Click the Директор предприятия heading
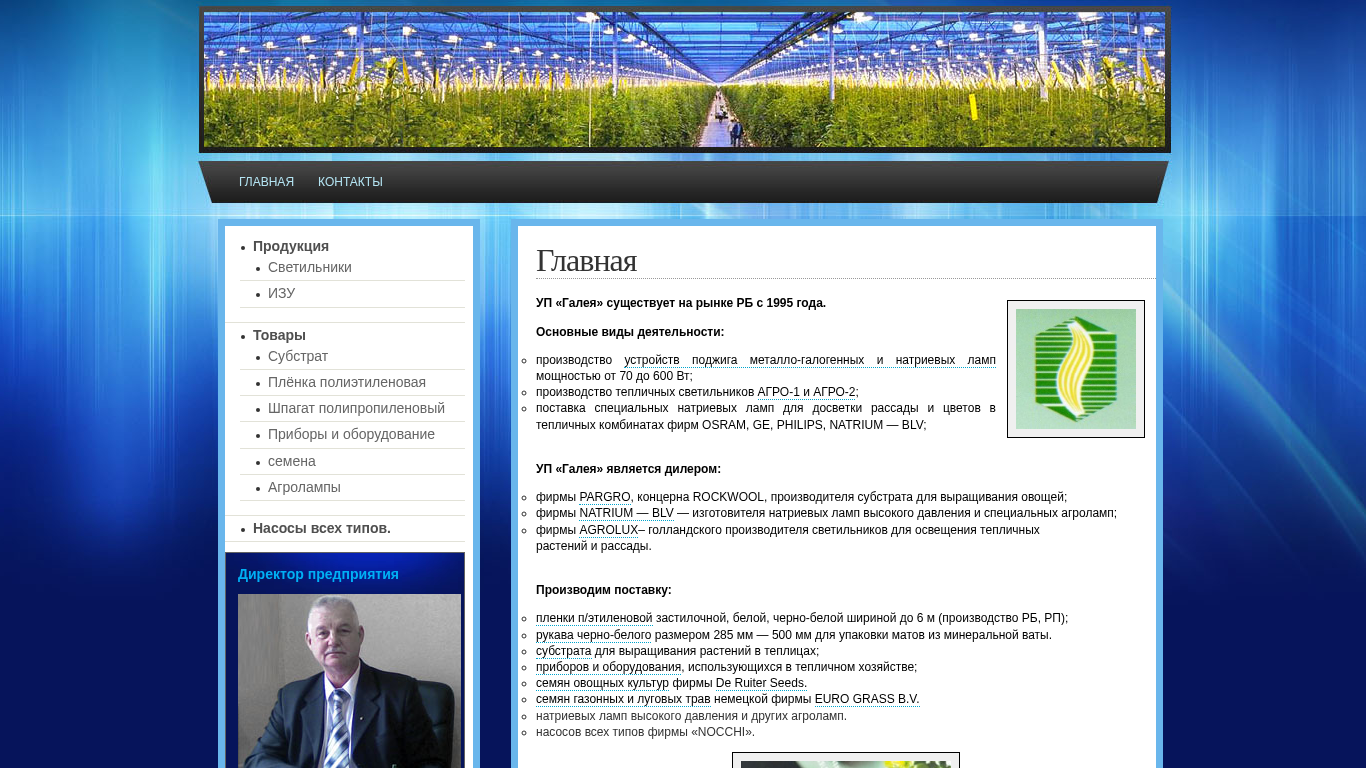Image resolution: width=1366 pixels, height=768 pixels. (x=318, y=574)
